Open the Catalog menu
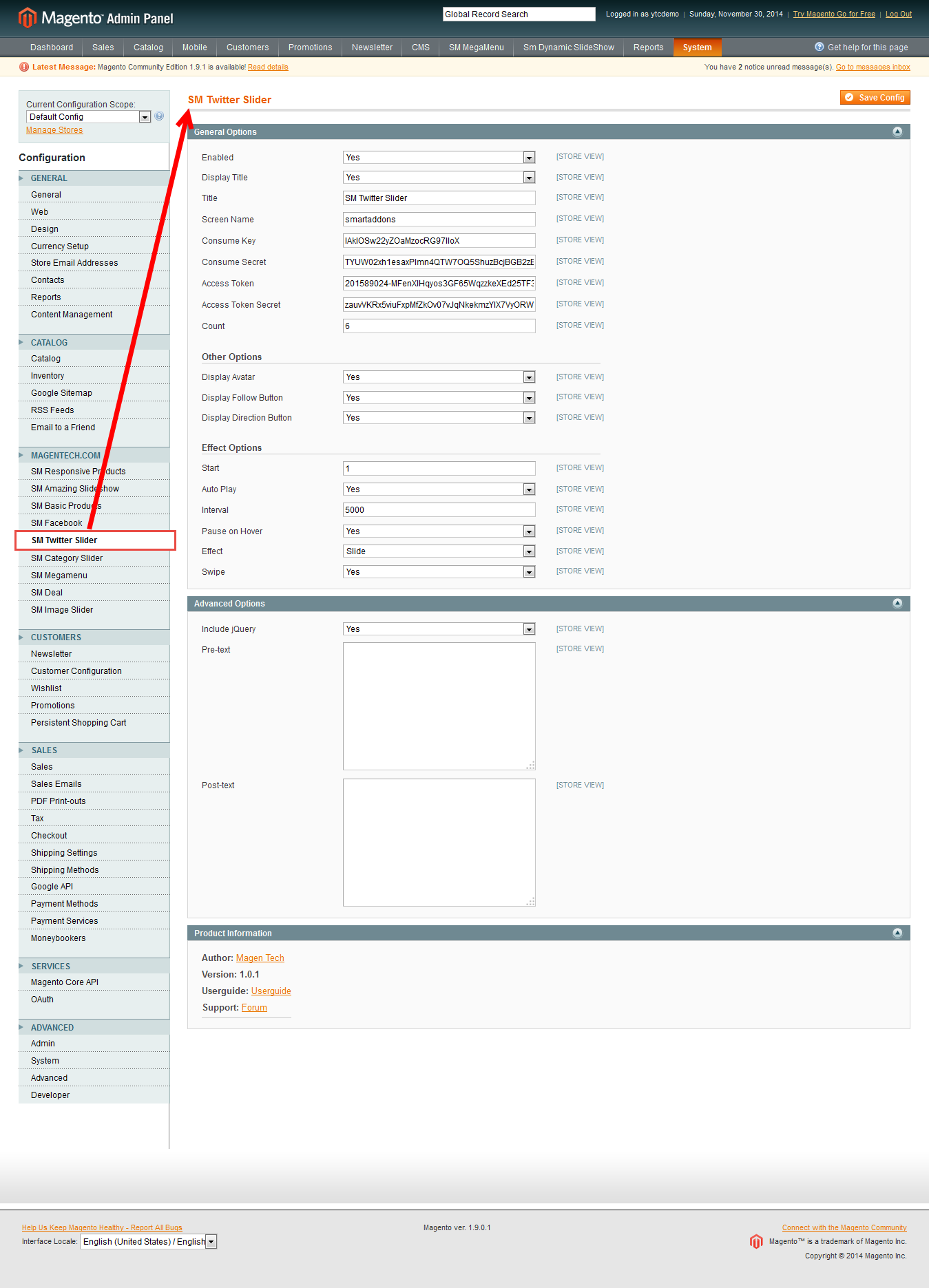 [x=148, y=47]
